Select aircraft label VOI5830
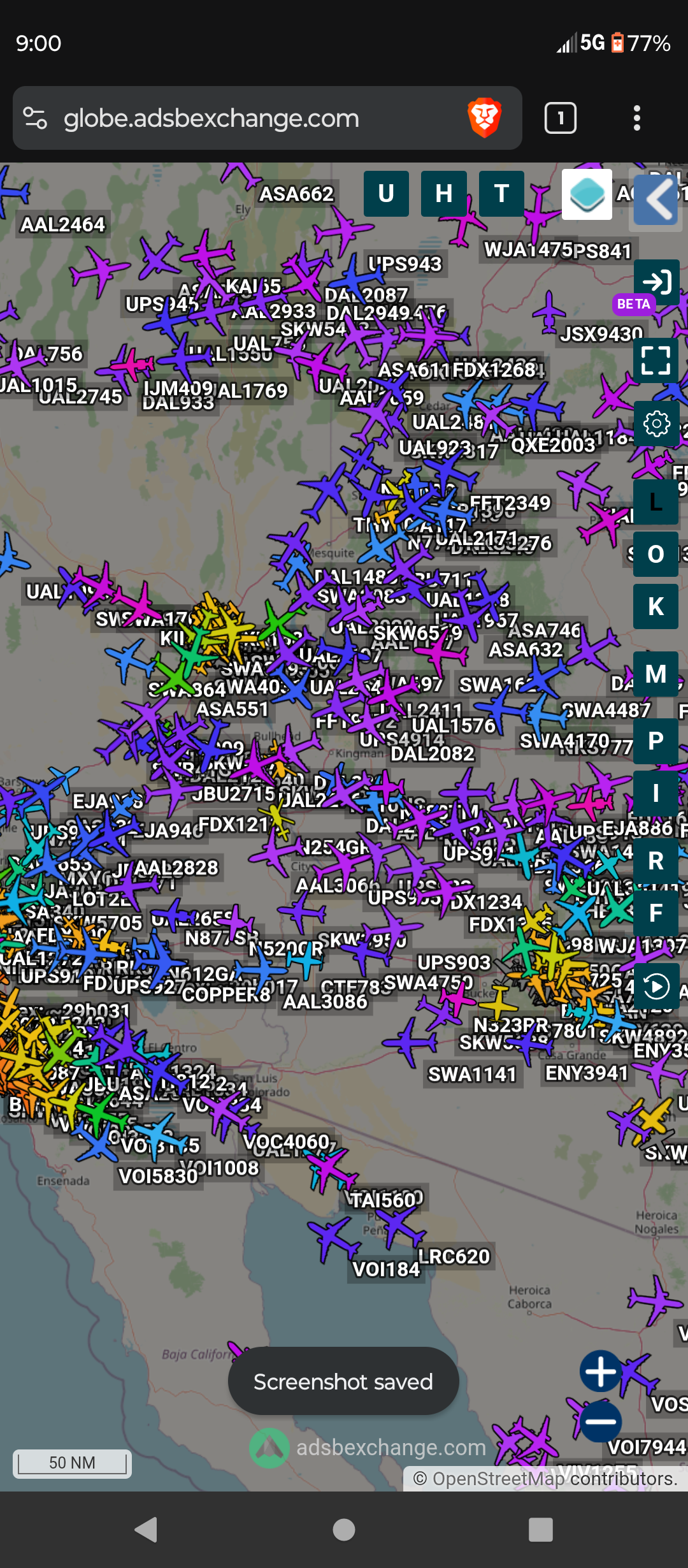The width and height of the screenshot is (688, 1568). (159, 1176)
